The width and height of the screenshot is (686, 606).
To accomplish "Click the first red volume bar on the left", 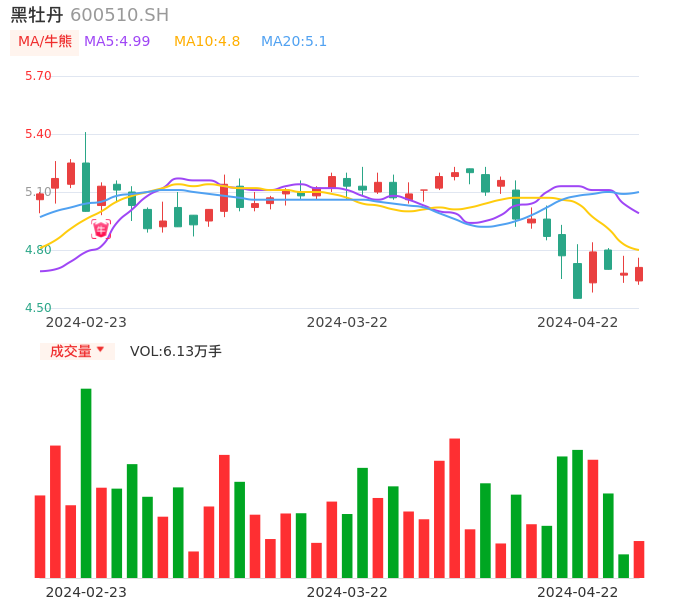I will tap(40, 536).
